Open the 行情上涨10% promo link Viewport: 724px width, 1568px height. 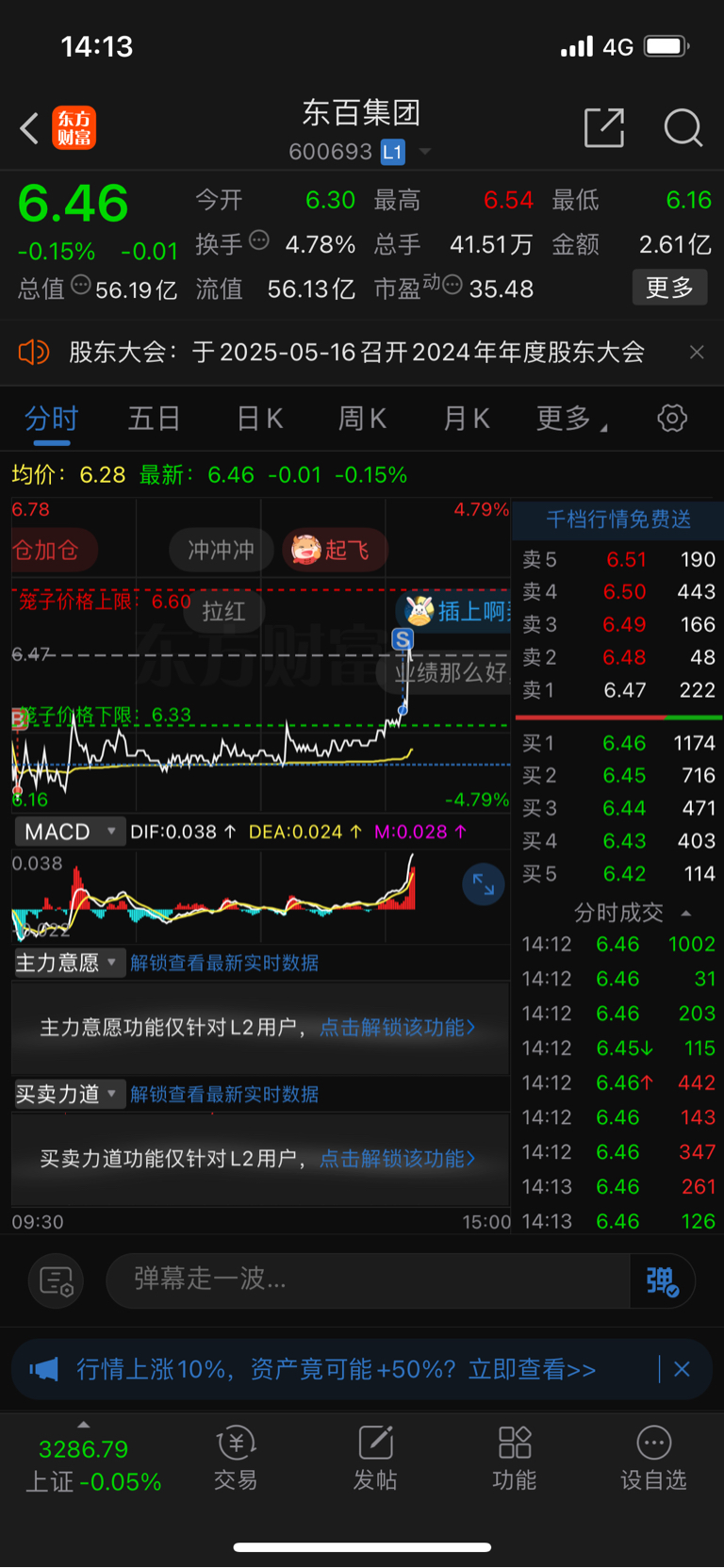tap(336, 1369)
